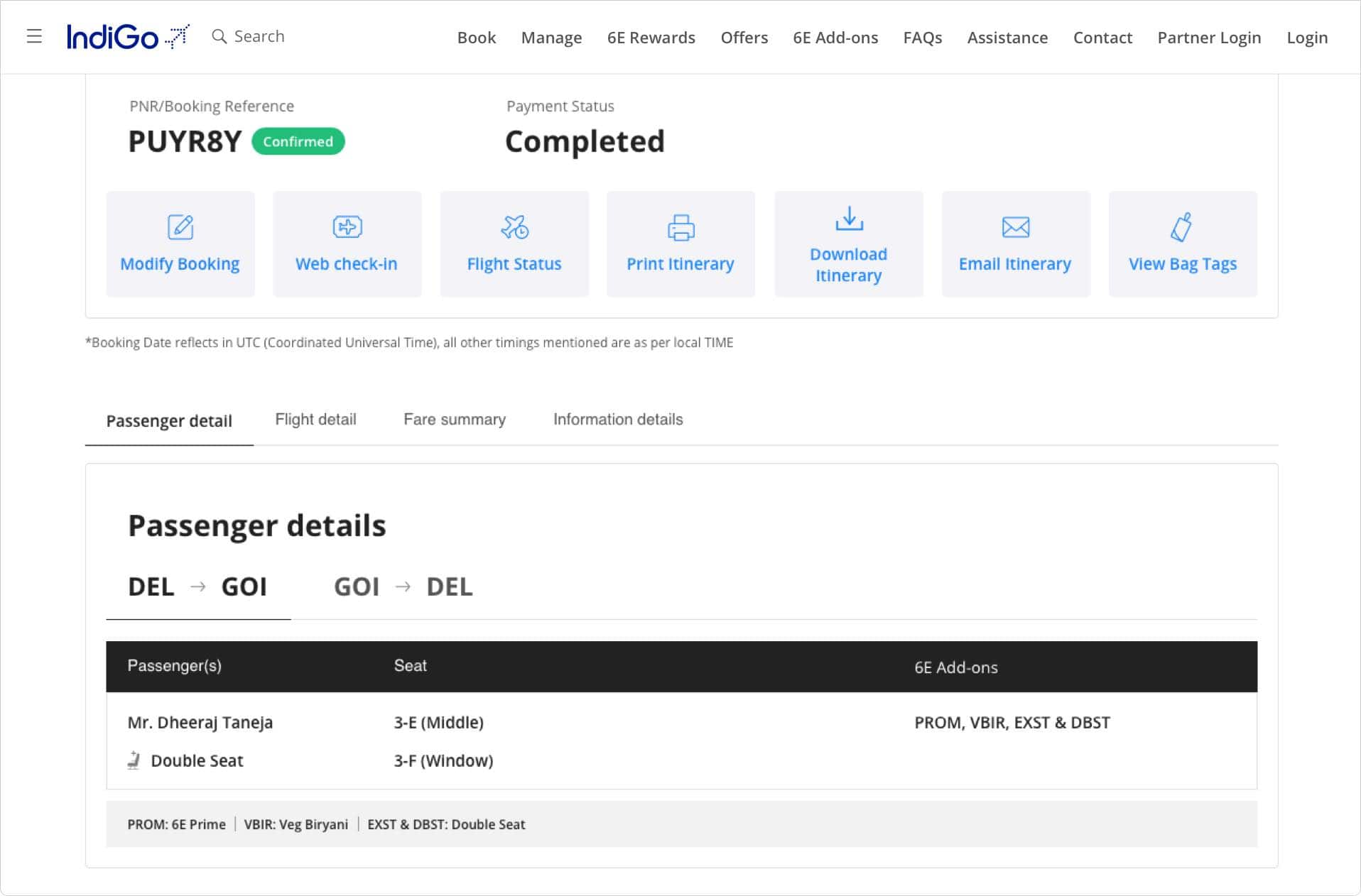Screen dimensions: 1361x896
Task: Click the IndiGo logo
Action: (x=128, y=36)
